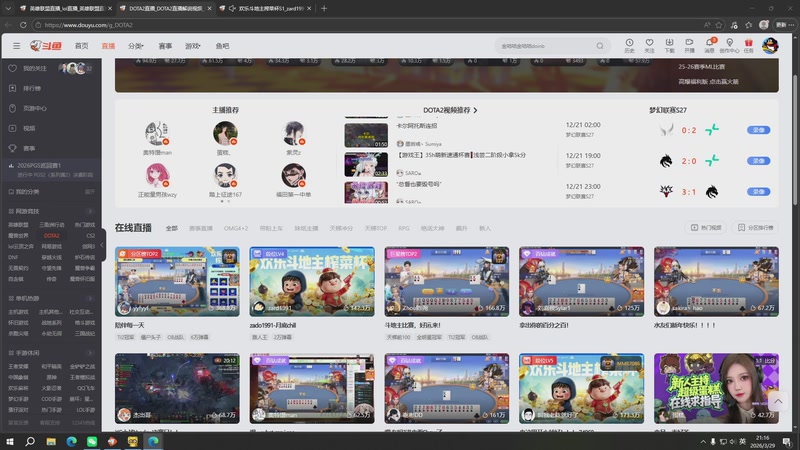
Task: Select the RPG filter tab
Action: click(x=404, y=229)
